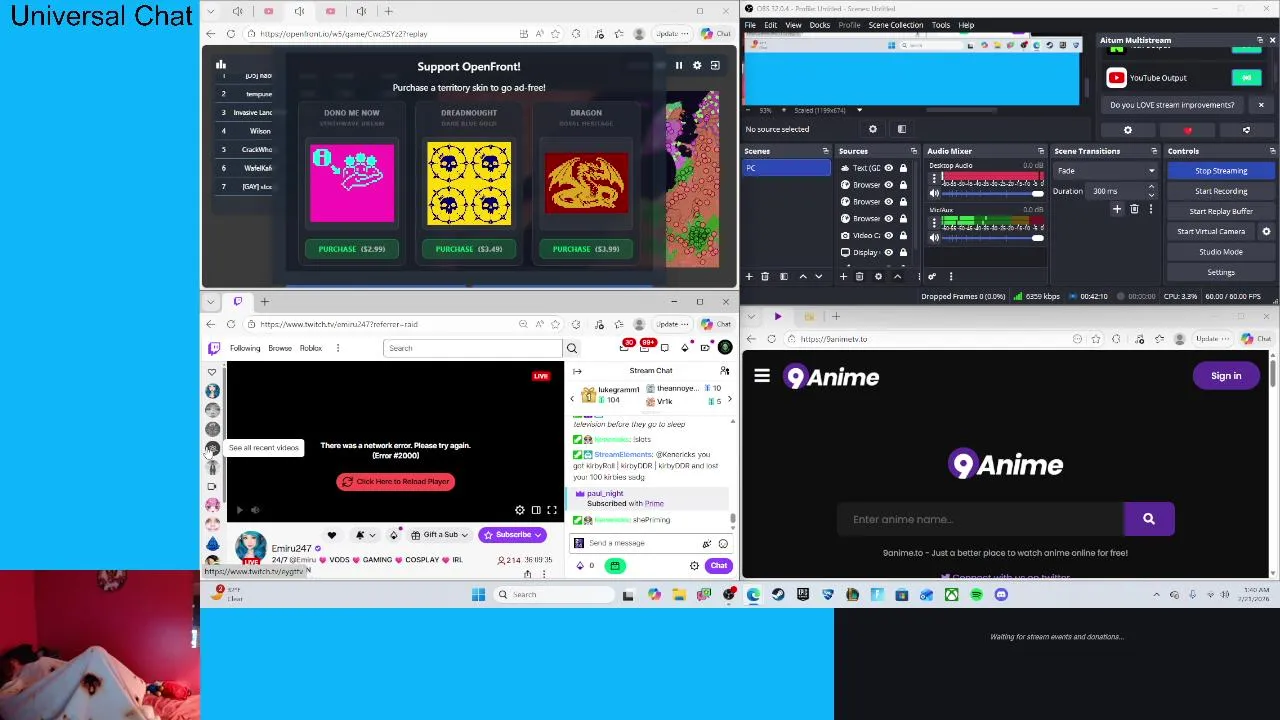Open the notification bell dropdown for Emiru247

click(365, 535)
